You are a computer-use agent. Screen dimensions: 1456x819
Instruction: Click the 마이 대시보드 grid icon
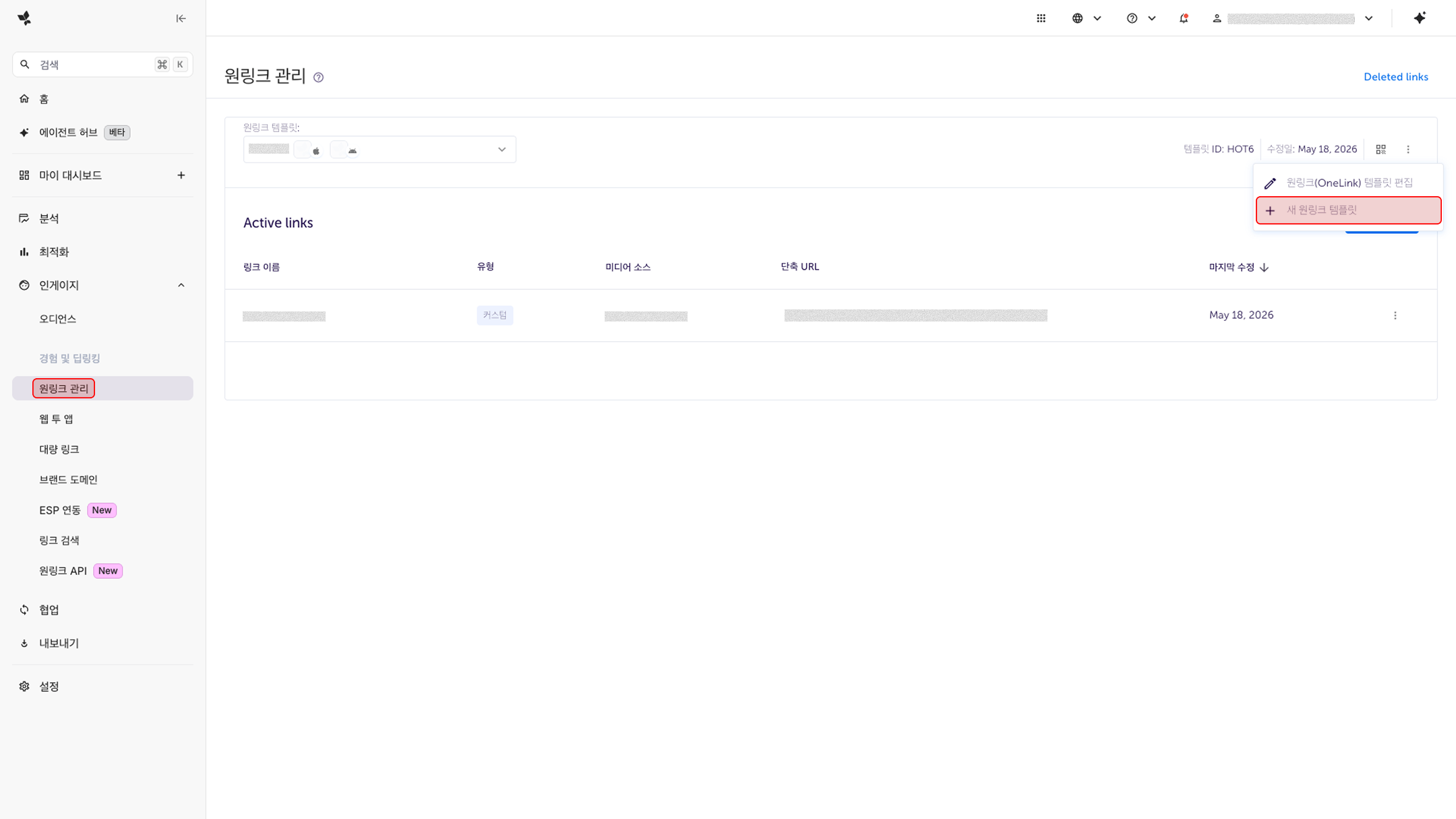24,175
